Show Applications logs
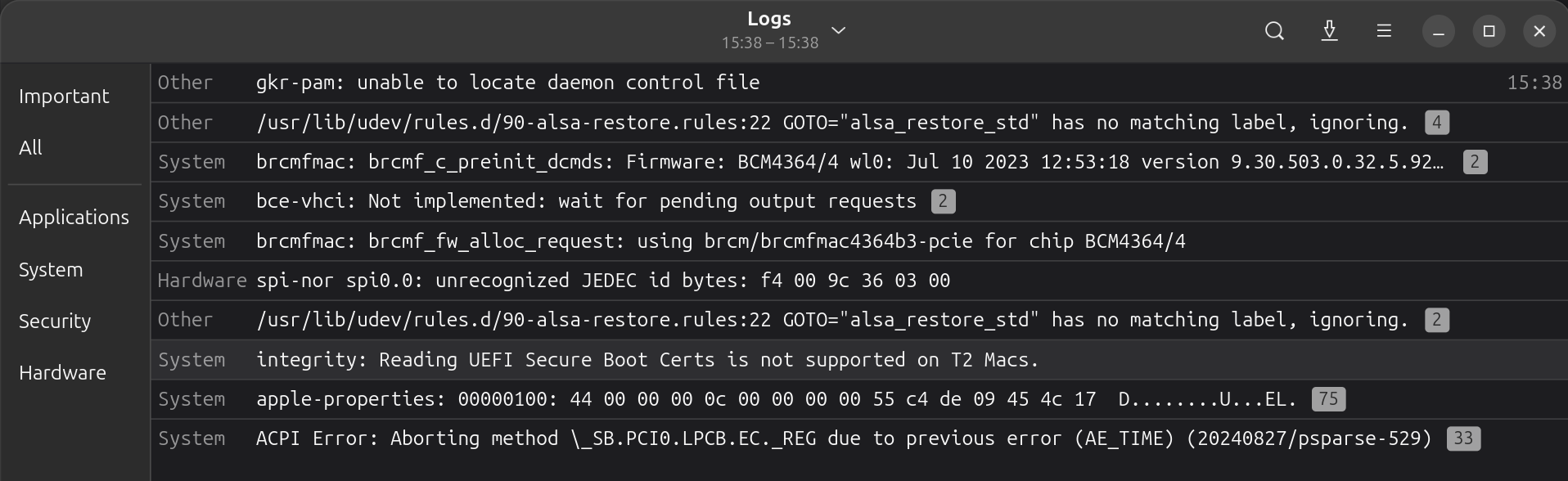The width and height of the screenshot is (1568, 481). [74, 218]
